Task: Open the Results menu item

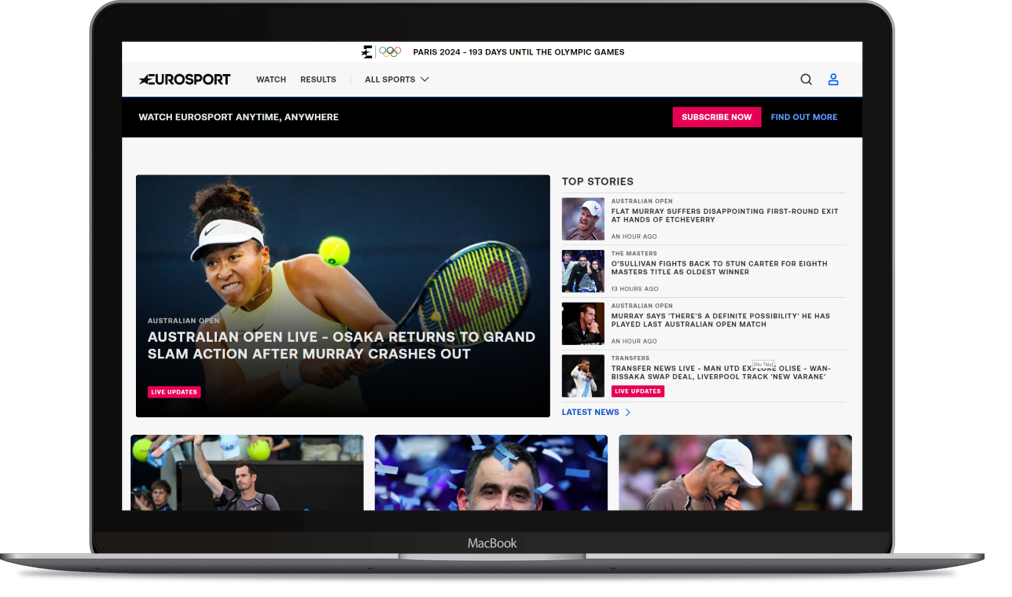Action: pos(318,80)
